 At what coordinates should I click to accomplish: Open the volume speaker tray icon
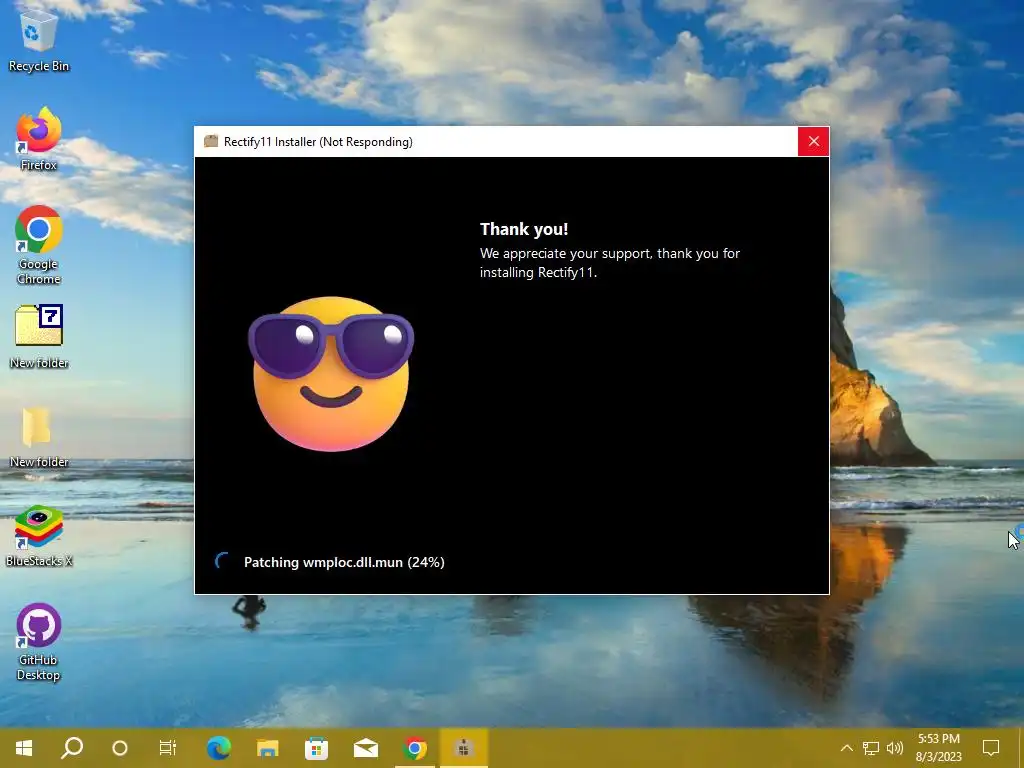tap(895, 748)
